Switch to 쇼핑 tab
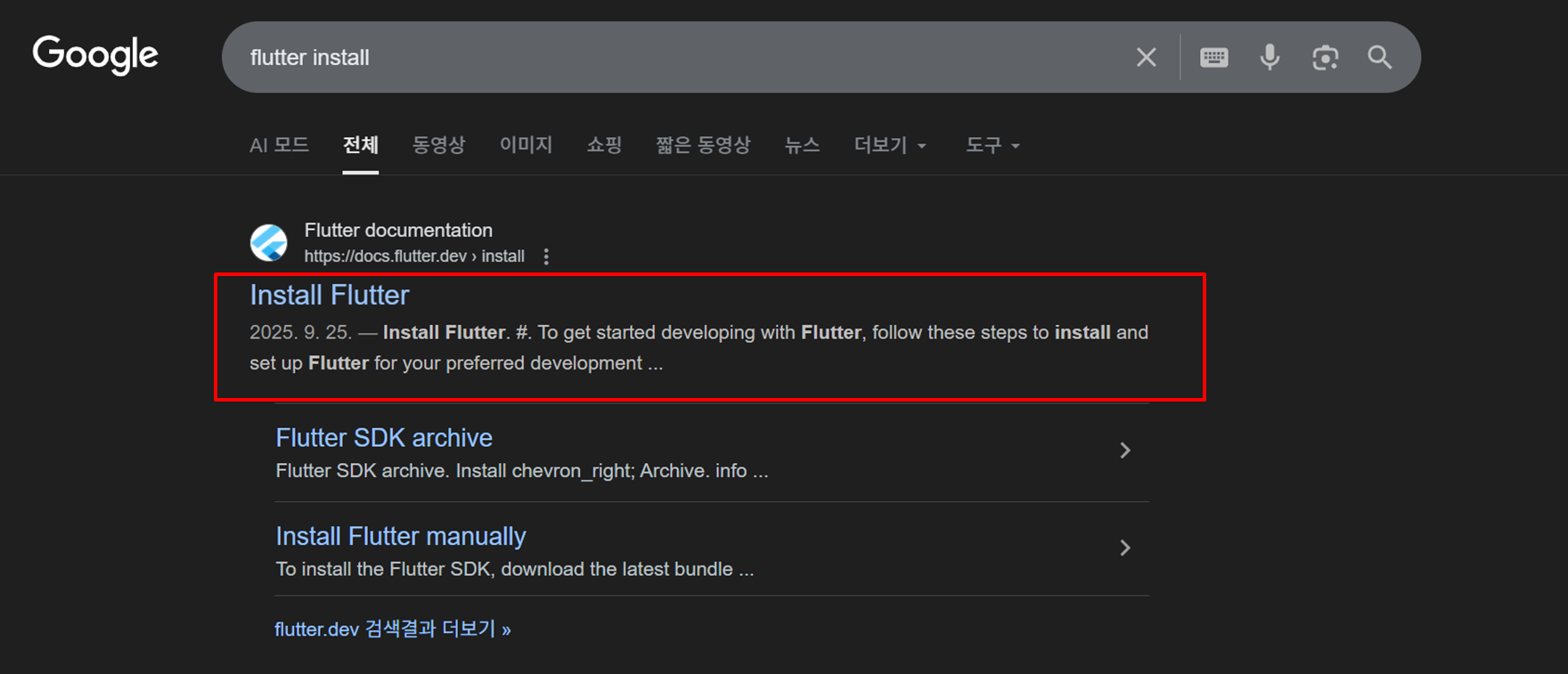This screenshot has height=674, width=1568. pos(604,145)
